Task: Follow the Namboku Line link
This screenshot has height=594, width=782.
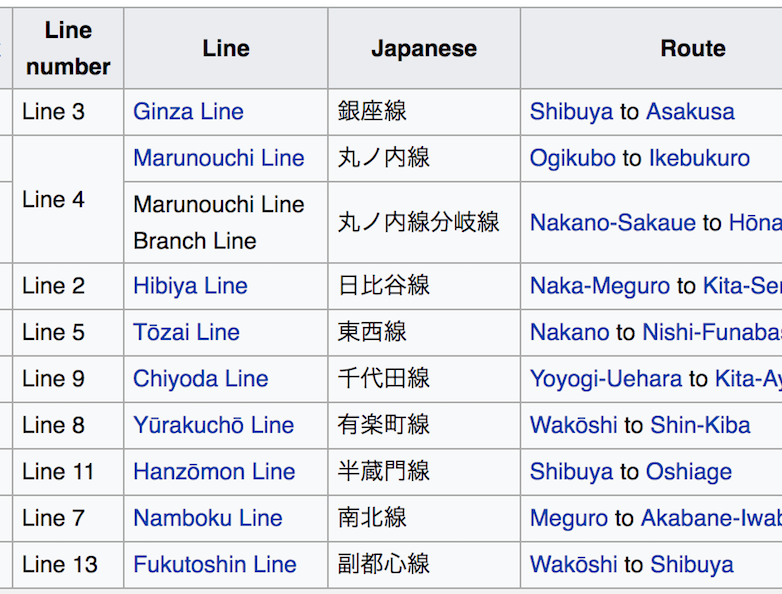Action: 207,518
